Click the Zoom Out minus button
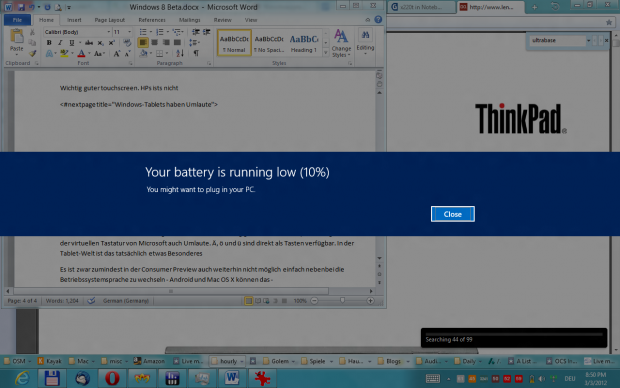 click(314, 301)
